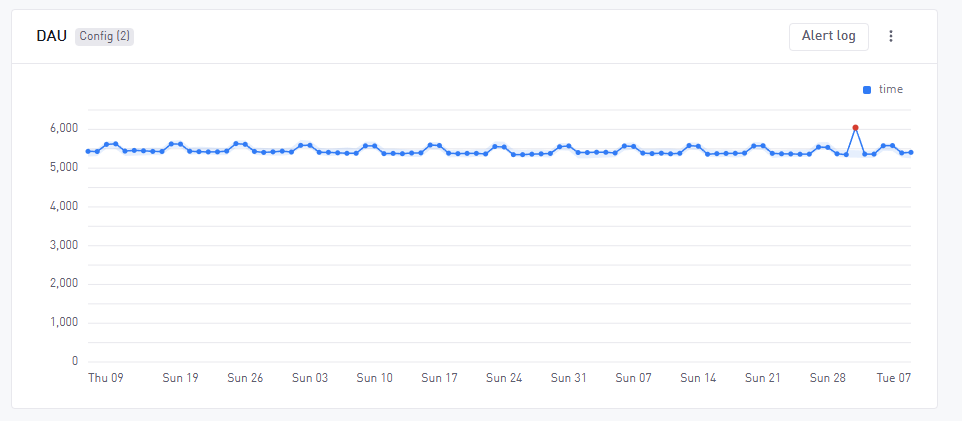
Task: Open the three-dot more options menu
Action: [891, 36]
